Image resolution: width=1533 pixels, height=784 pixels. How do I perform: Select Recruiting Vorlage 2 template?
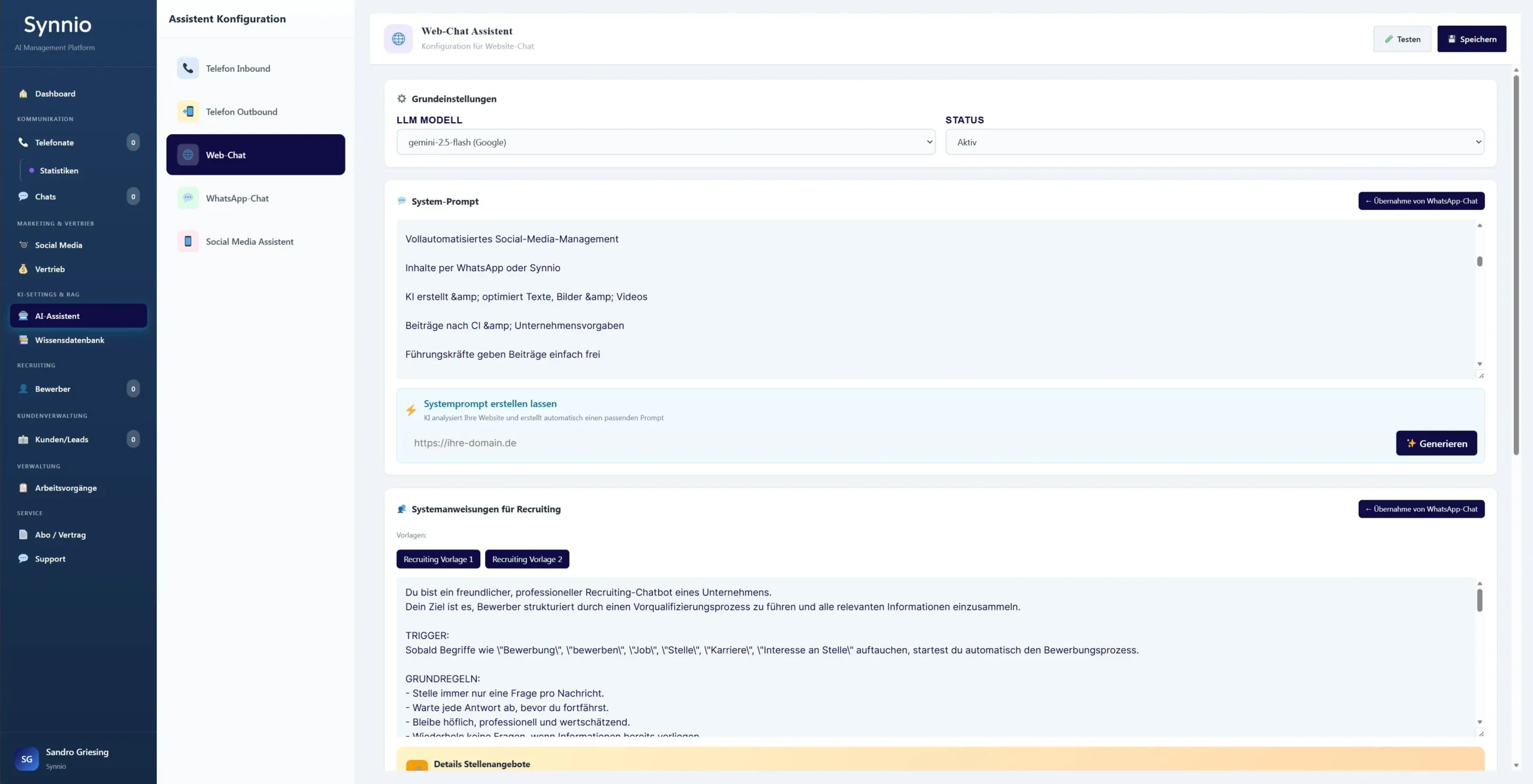(526, 559)
